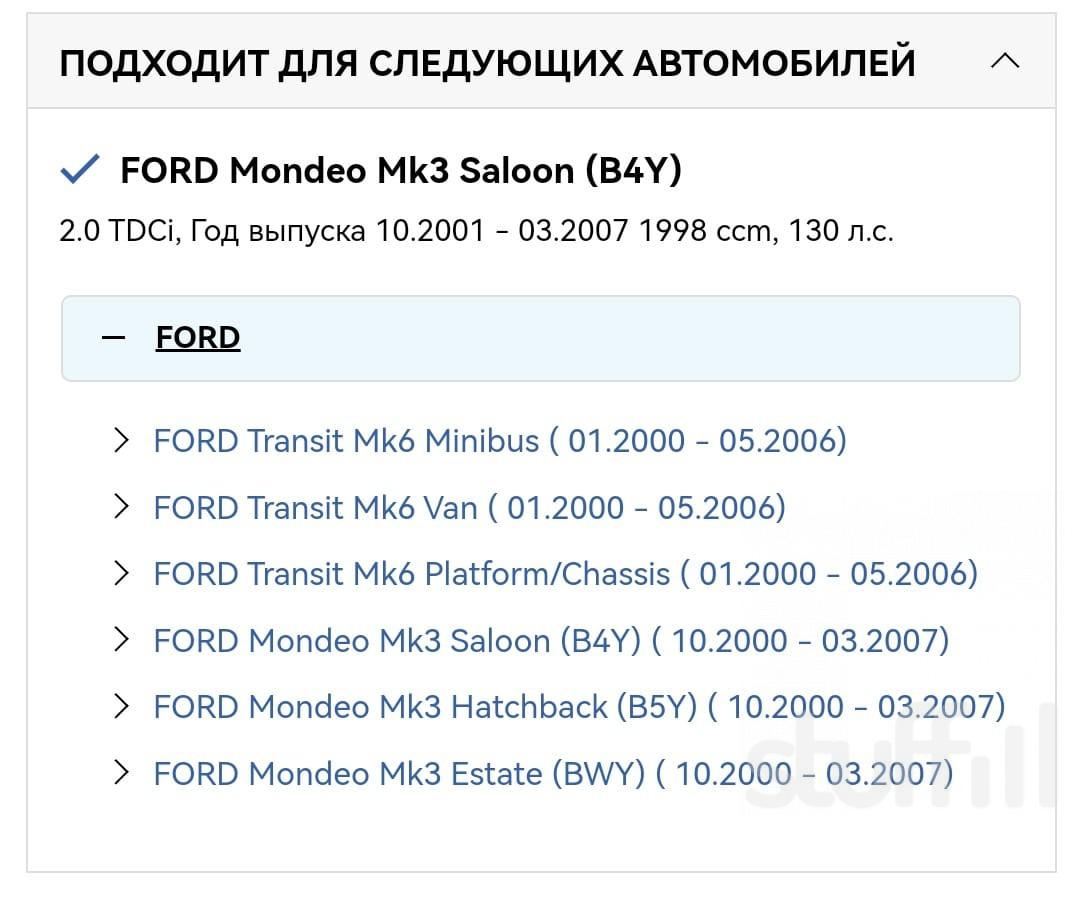1080x906 pixels.
Task: Select Mondeo Mk3 Saloon (B4Y) list link
Action: coord(550,640)
